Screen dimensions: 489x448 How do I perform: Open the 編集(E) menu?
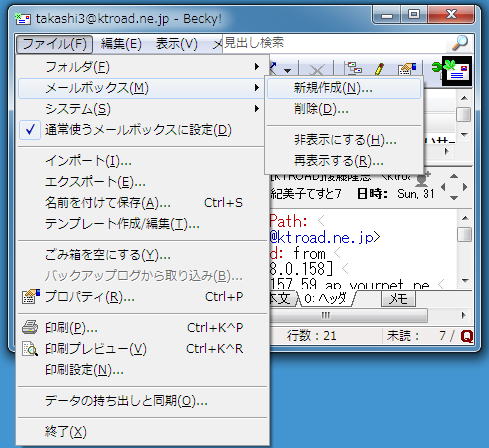coord(121,44)
